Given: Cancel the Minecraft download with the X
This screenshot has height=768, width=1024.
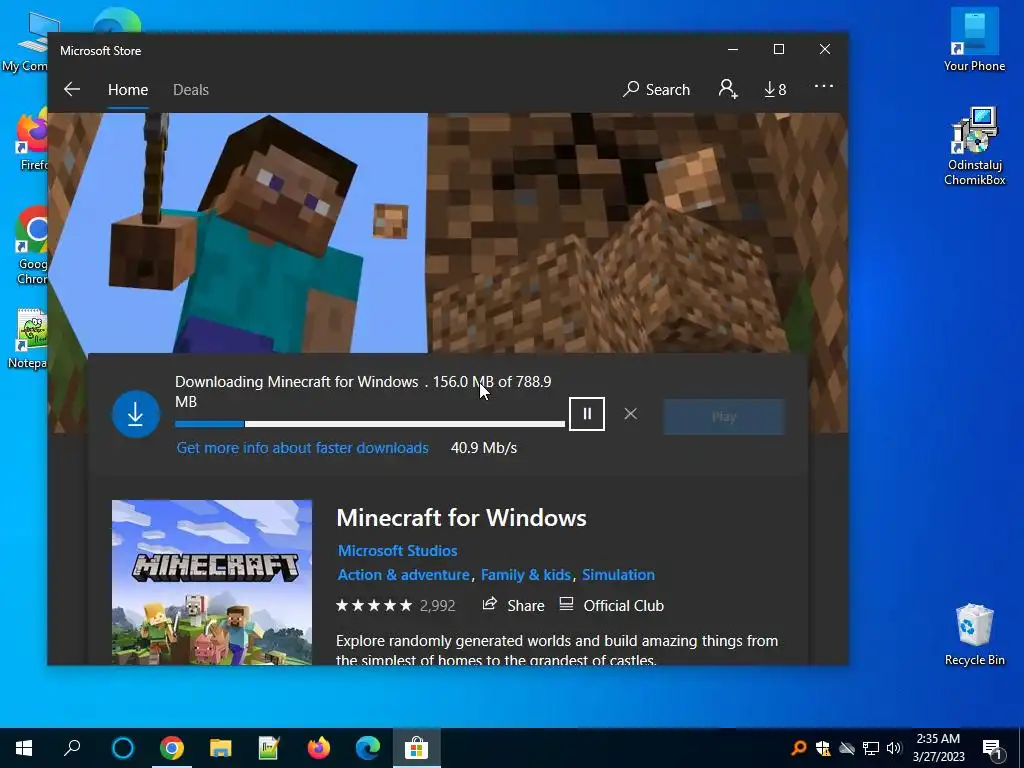Looking at the screenshot, I should pos(630,413).
